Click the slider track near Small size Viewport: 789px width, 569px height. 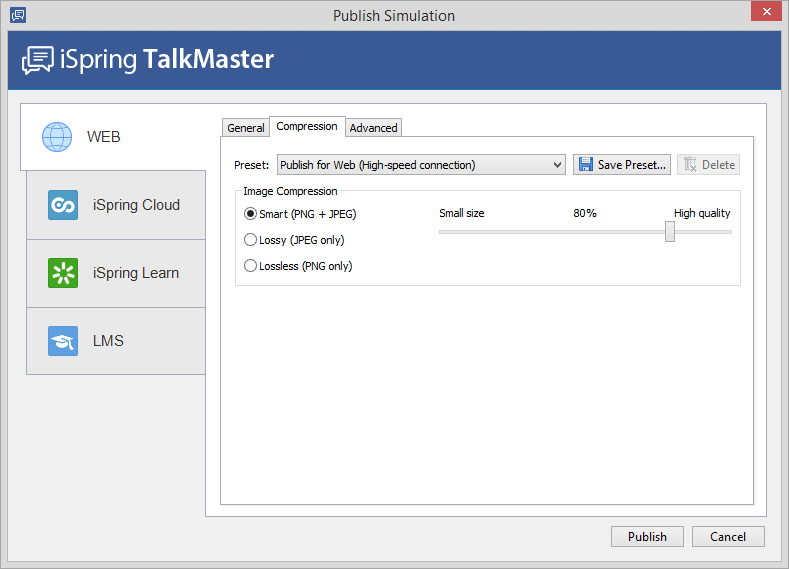click(x=460, y=232)
